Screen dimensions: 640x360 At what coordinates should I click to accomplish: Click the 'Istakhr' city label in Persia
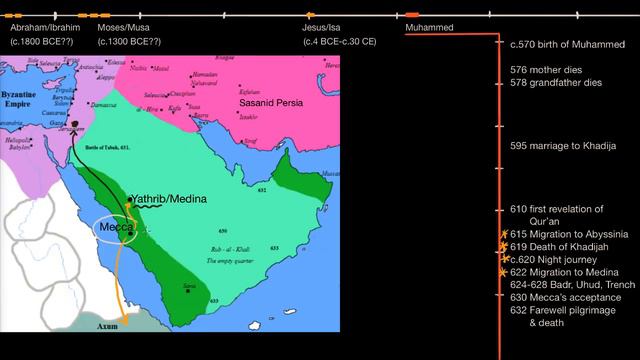point(249,117)
